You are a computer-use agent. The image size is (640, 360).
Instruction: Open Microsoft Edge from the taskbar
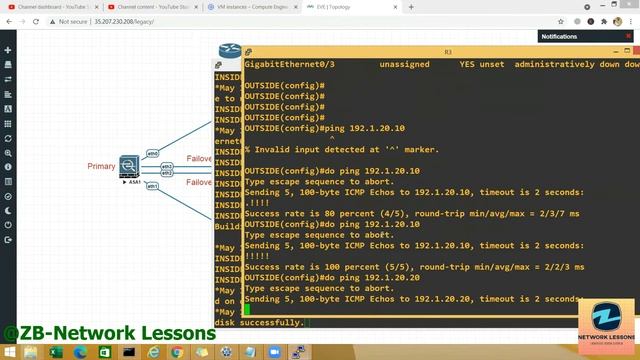[80, 352]
